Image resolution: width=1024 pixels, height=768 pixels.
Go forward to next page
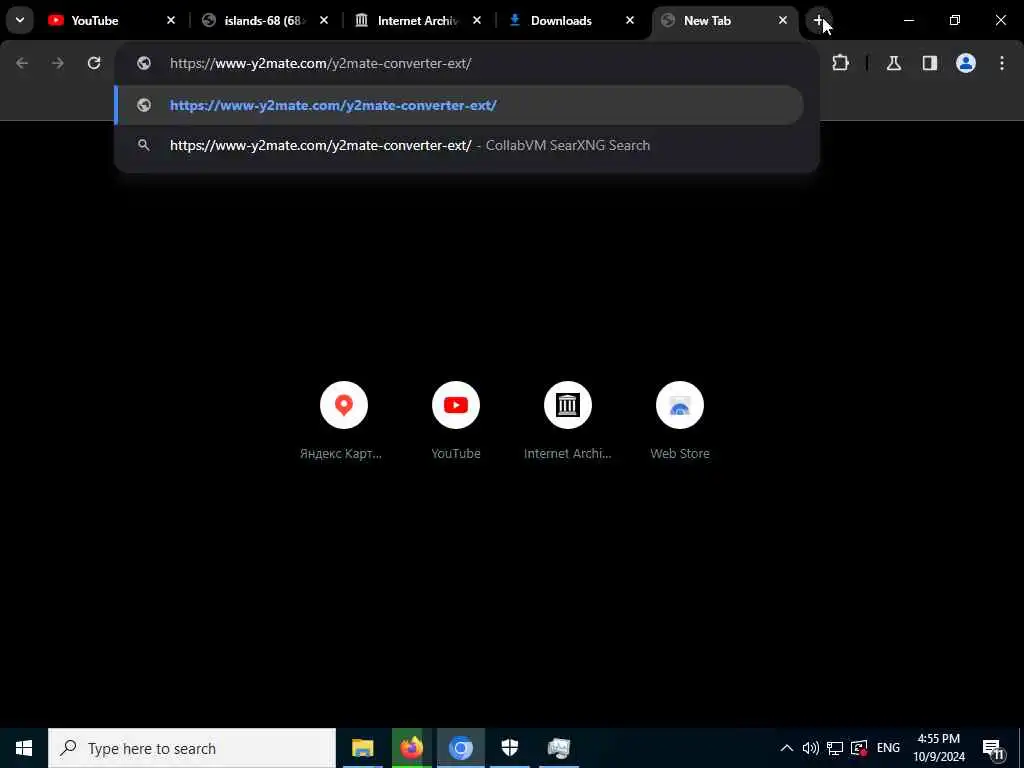point(58,63)
